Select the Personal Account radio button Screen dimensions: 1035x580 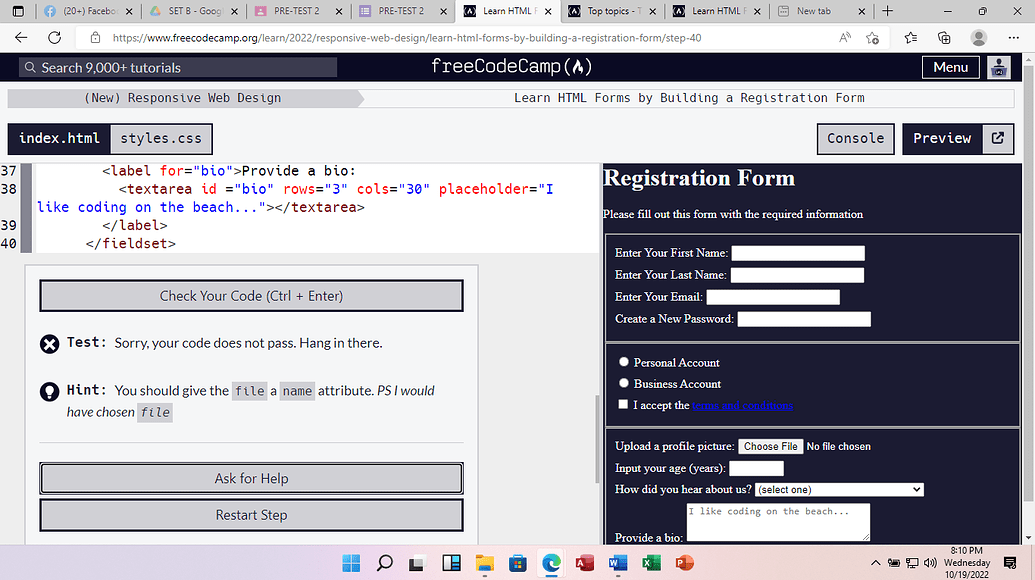point(623,361)
